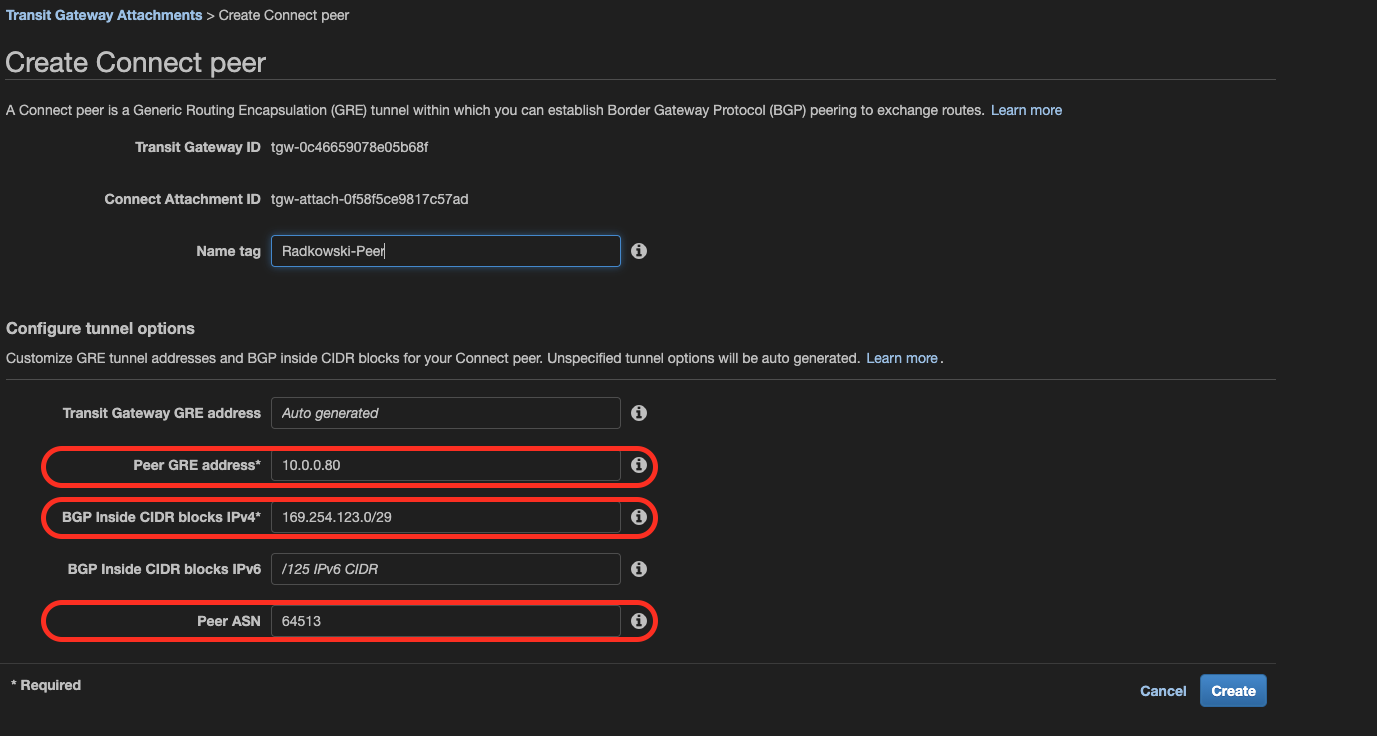Click the Create Connect peer heading

pyautogui.click(x=136, y=63)
